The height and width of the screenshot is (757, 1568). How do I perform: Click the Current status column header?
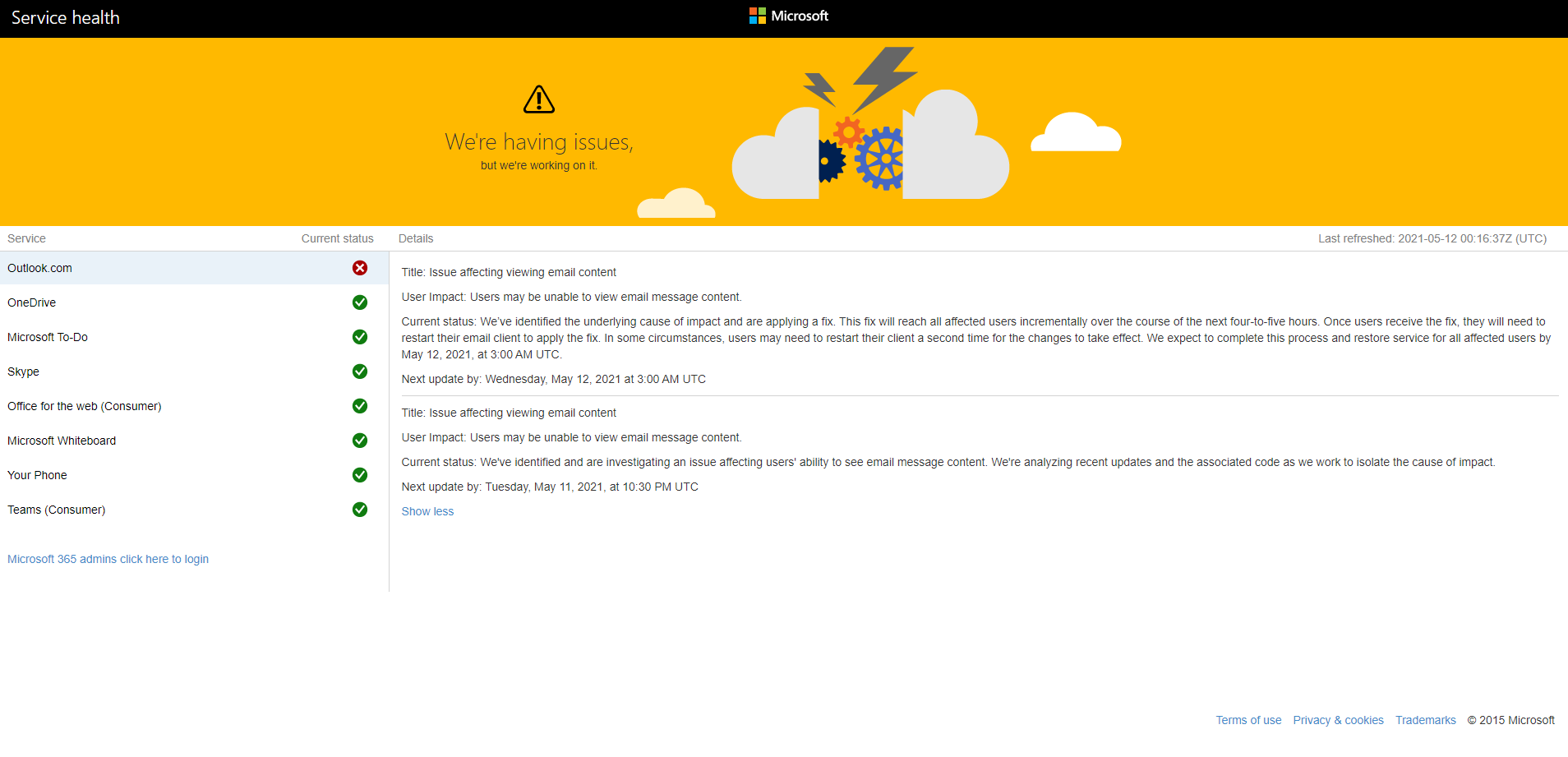[337, 238]
